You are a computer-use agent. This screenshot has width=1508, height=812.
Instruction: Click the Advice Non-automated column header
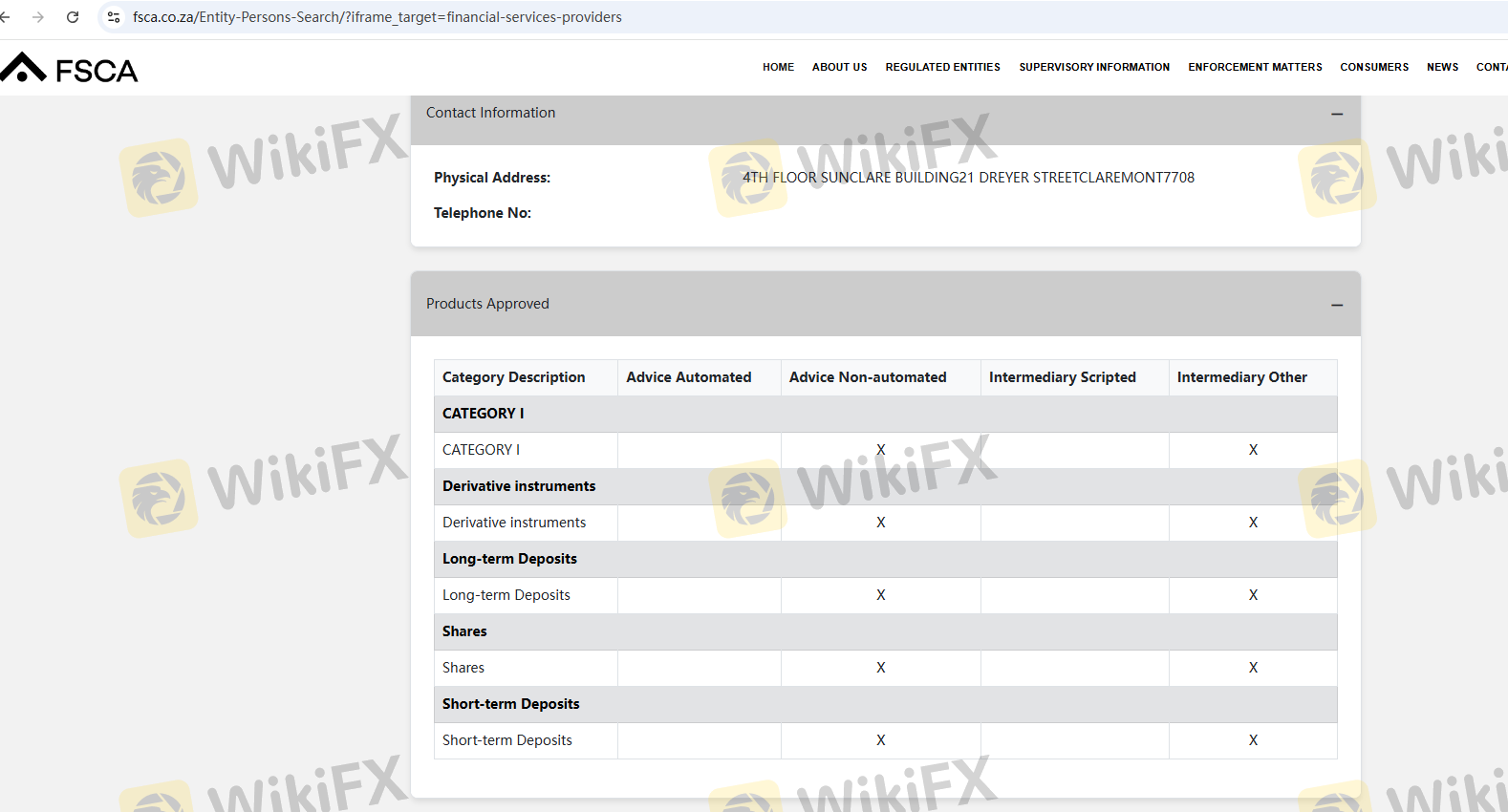[867, 377]
